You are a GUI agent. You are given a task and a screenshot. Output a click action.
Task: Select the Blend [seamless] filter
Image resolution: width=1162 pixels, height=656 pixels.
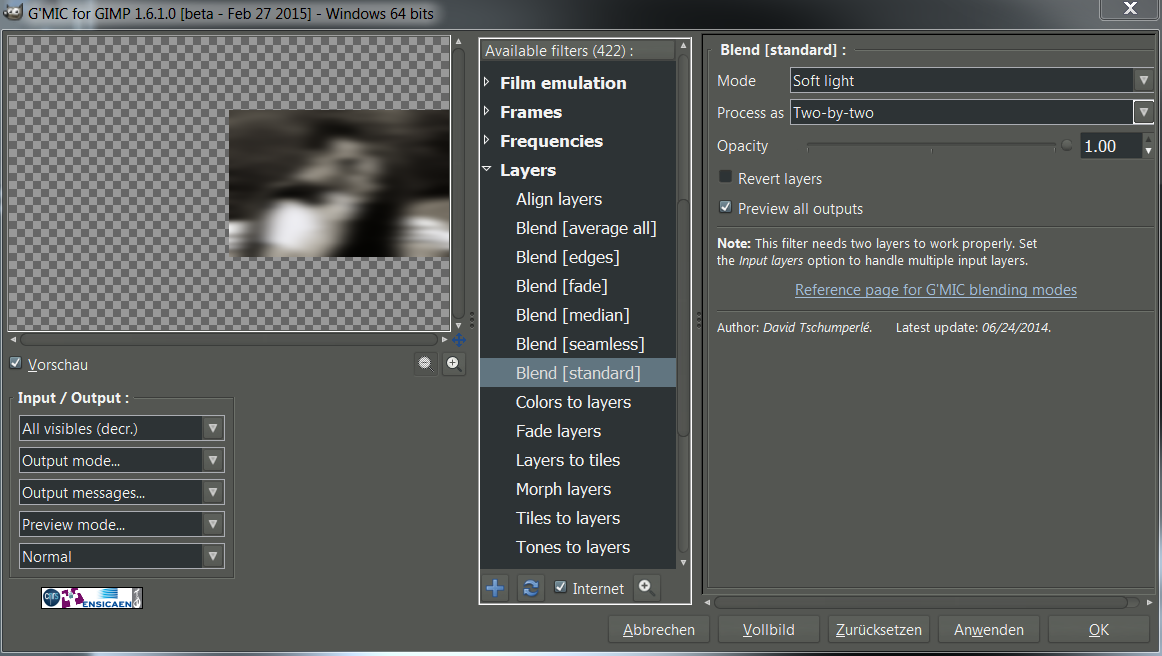tap(580, 344)
